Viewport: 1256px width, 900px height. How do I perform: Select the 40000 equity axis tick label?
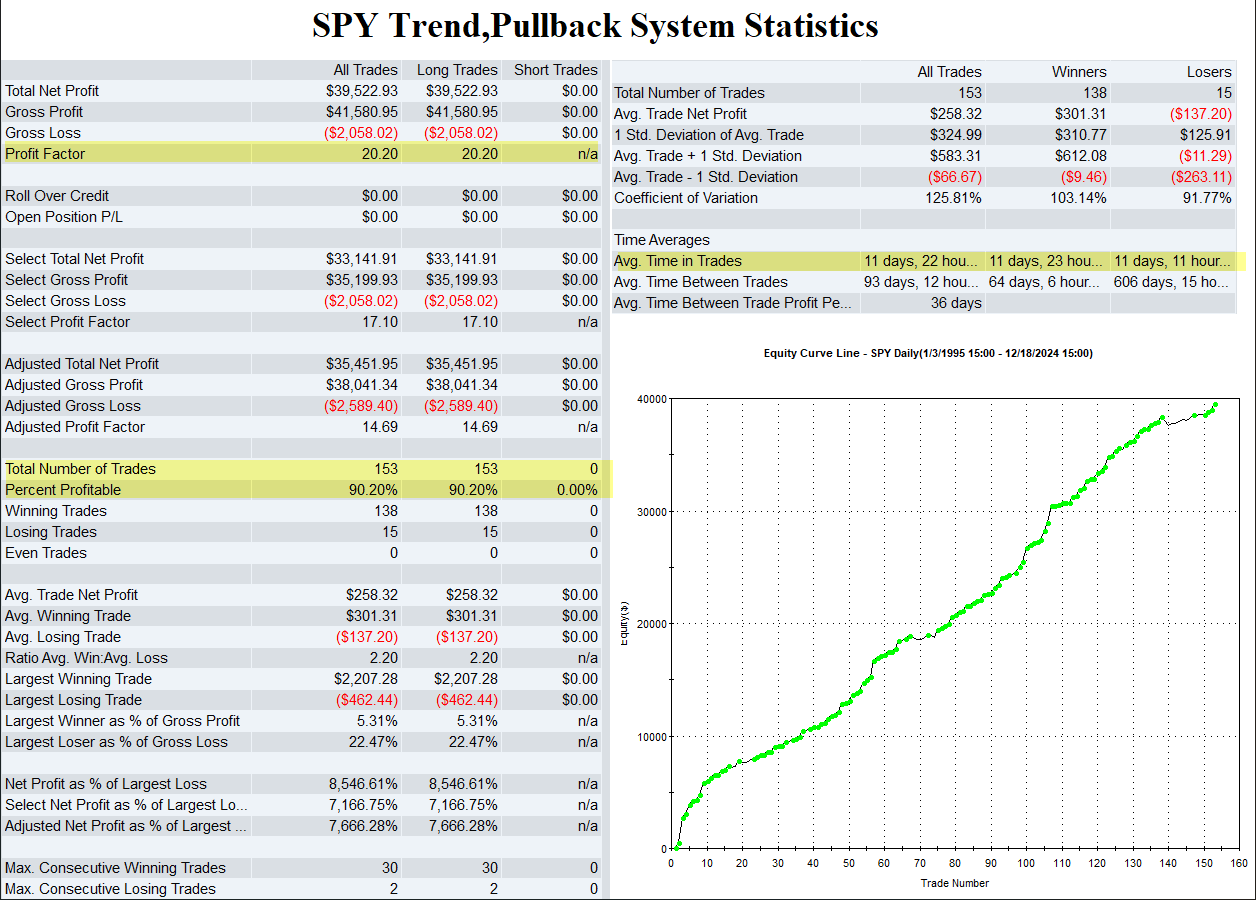click(650, 399)
